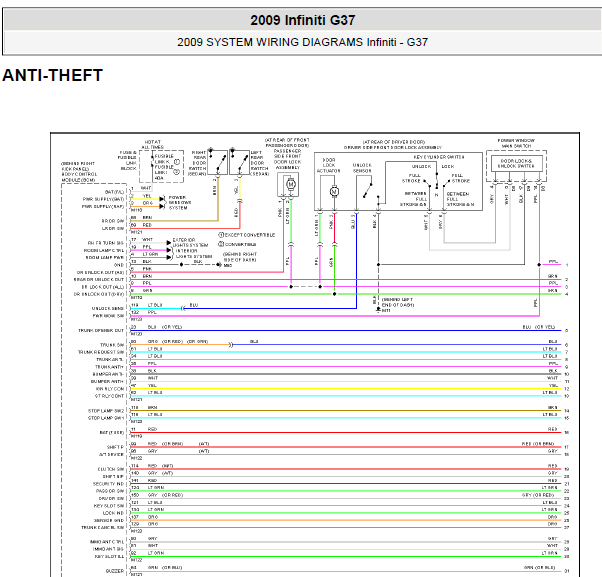Click the 'FUSE & FUSIBLE LINK BLOCK' label
The height and width of the screenshot is (577, 602).
pyautogui.click(x=127, y=160)
